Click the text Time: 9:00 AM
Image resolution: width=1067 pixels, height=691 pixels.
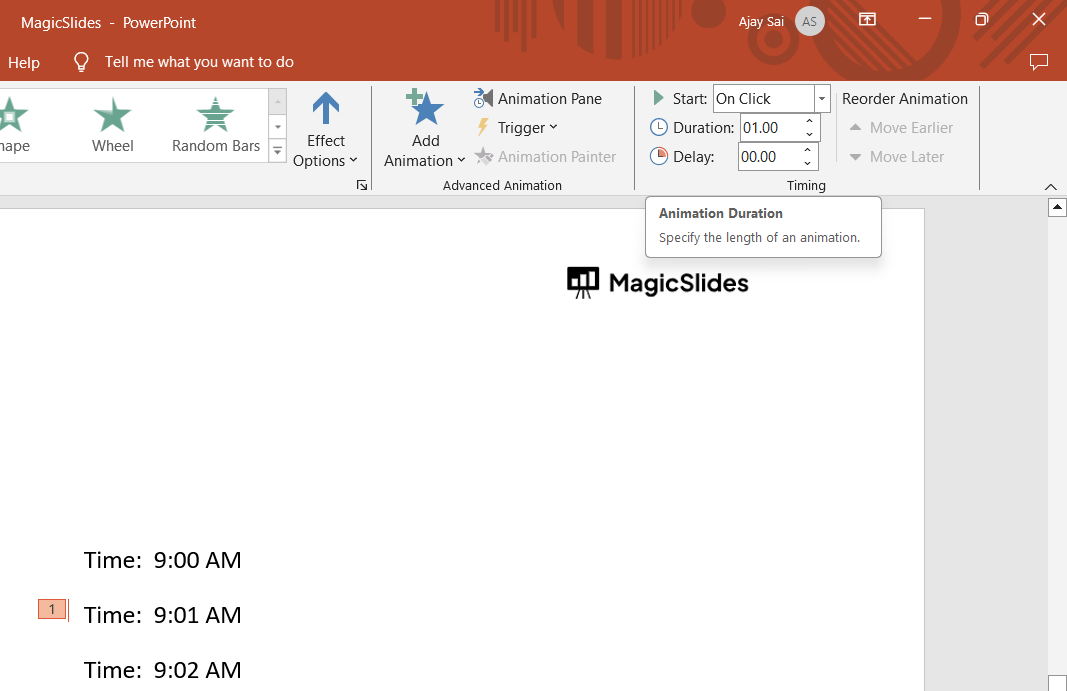pos(163,560)
